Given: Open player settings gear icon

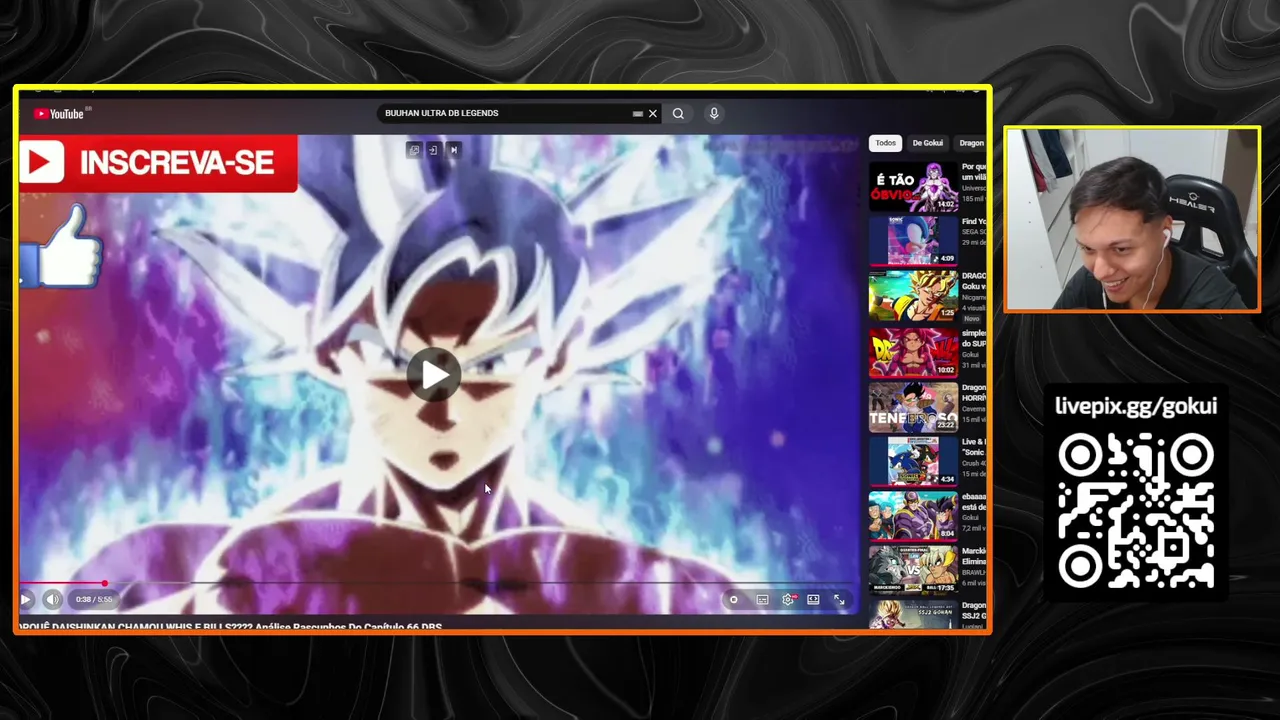Looking at the screenshot, I should [x=788, y=600].
